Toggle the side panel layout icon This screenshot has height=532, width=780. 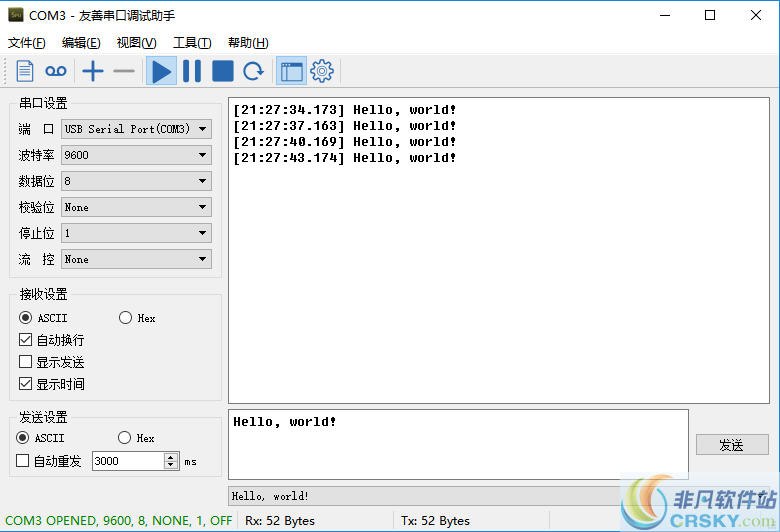point(291,71)
